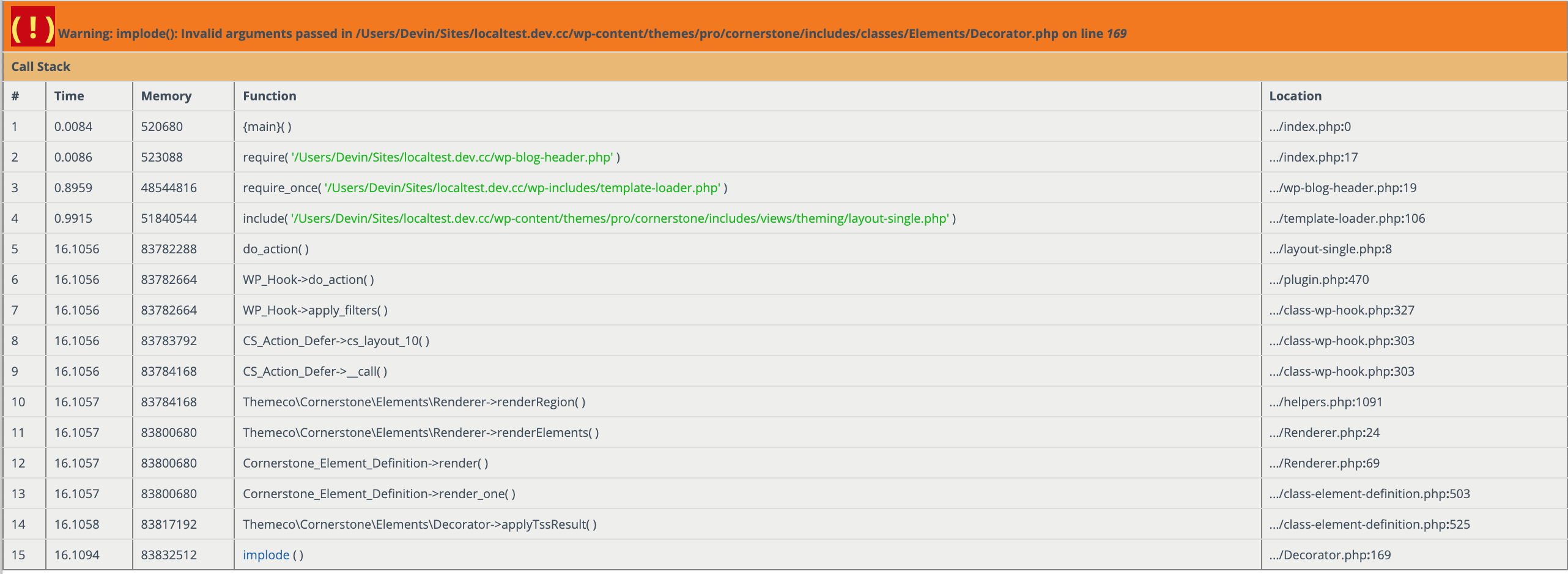Click the template-loader.php require_once path
Viewport: 1568px width, 574px height.
[522, 188]
